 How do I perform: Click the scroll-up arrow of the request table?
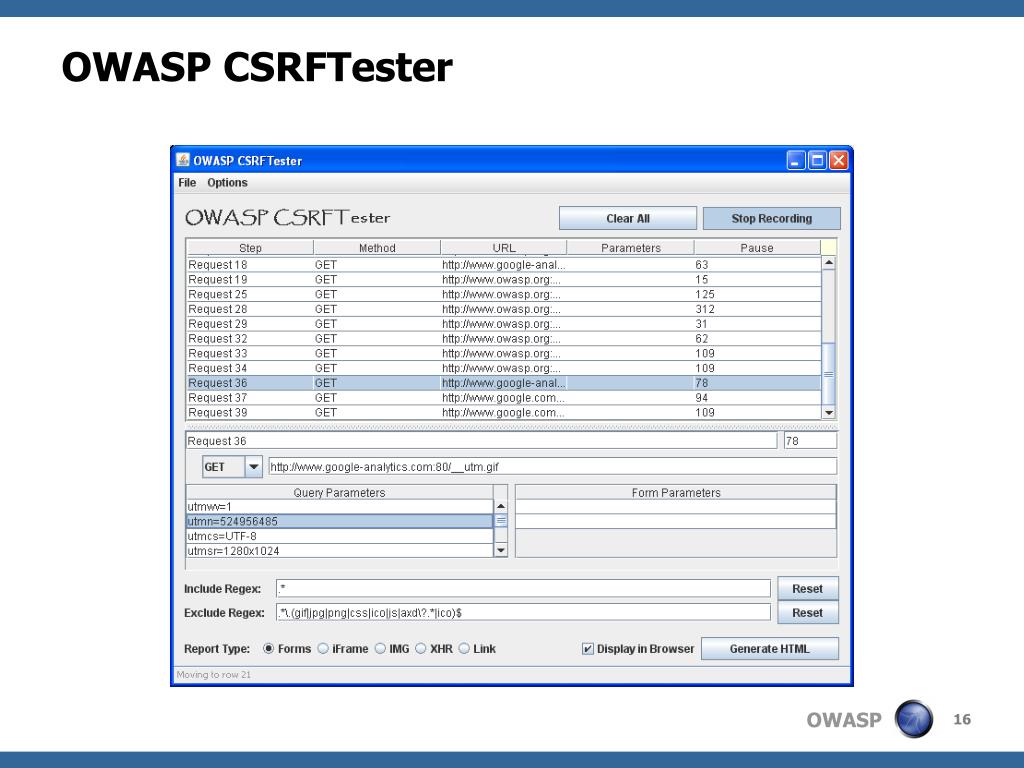[829, 263]
